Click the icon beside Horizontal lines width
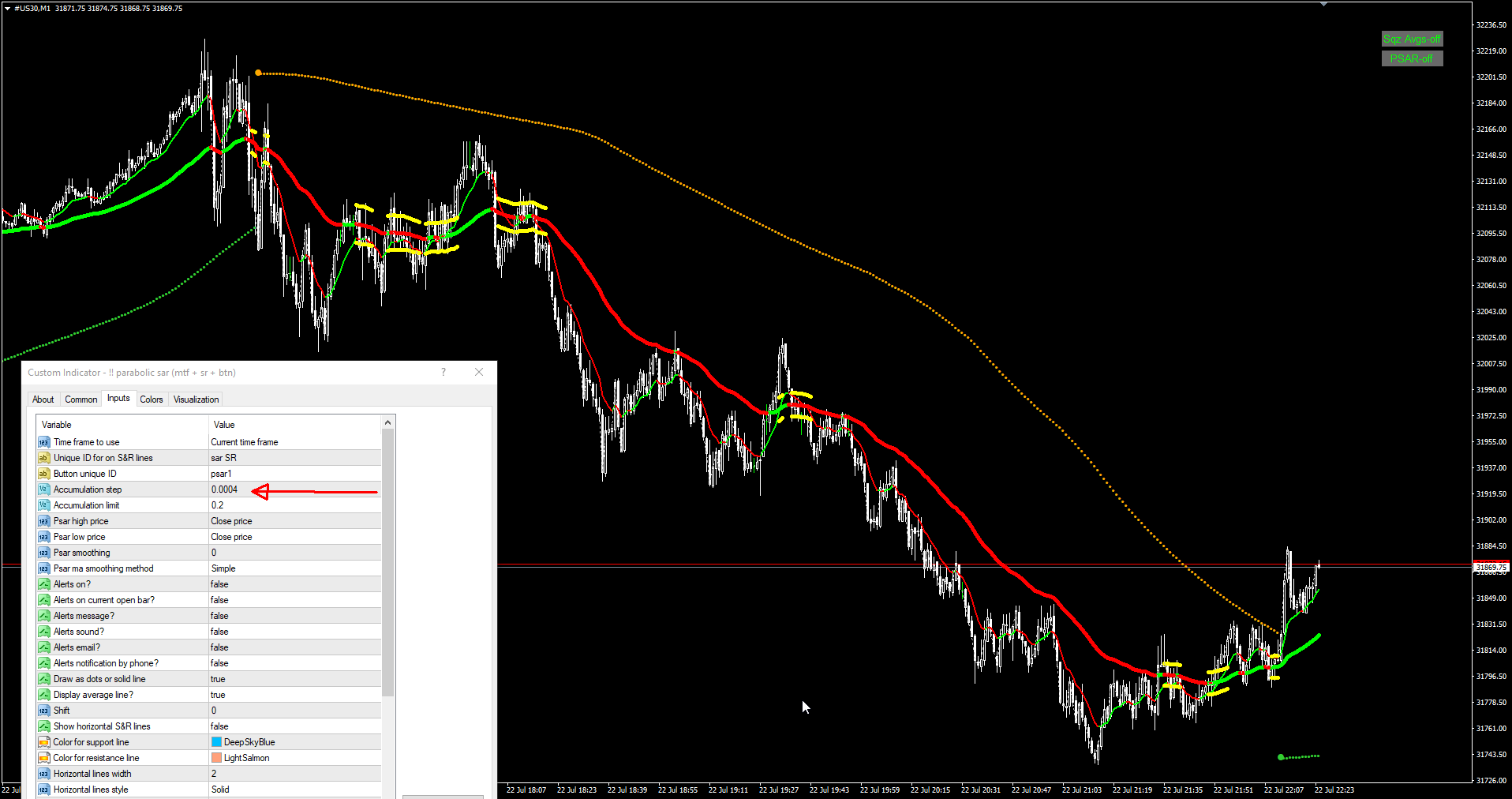 click(x=43, y=774)
